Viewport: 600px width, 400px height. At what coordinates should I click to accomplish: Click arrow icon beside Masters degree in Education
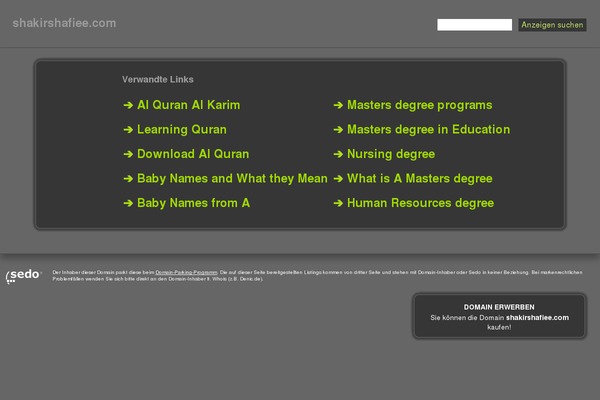(x=338, y=129)
